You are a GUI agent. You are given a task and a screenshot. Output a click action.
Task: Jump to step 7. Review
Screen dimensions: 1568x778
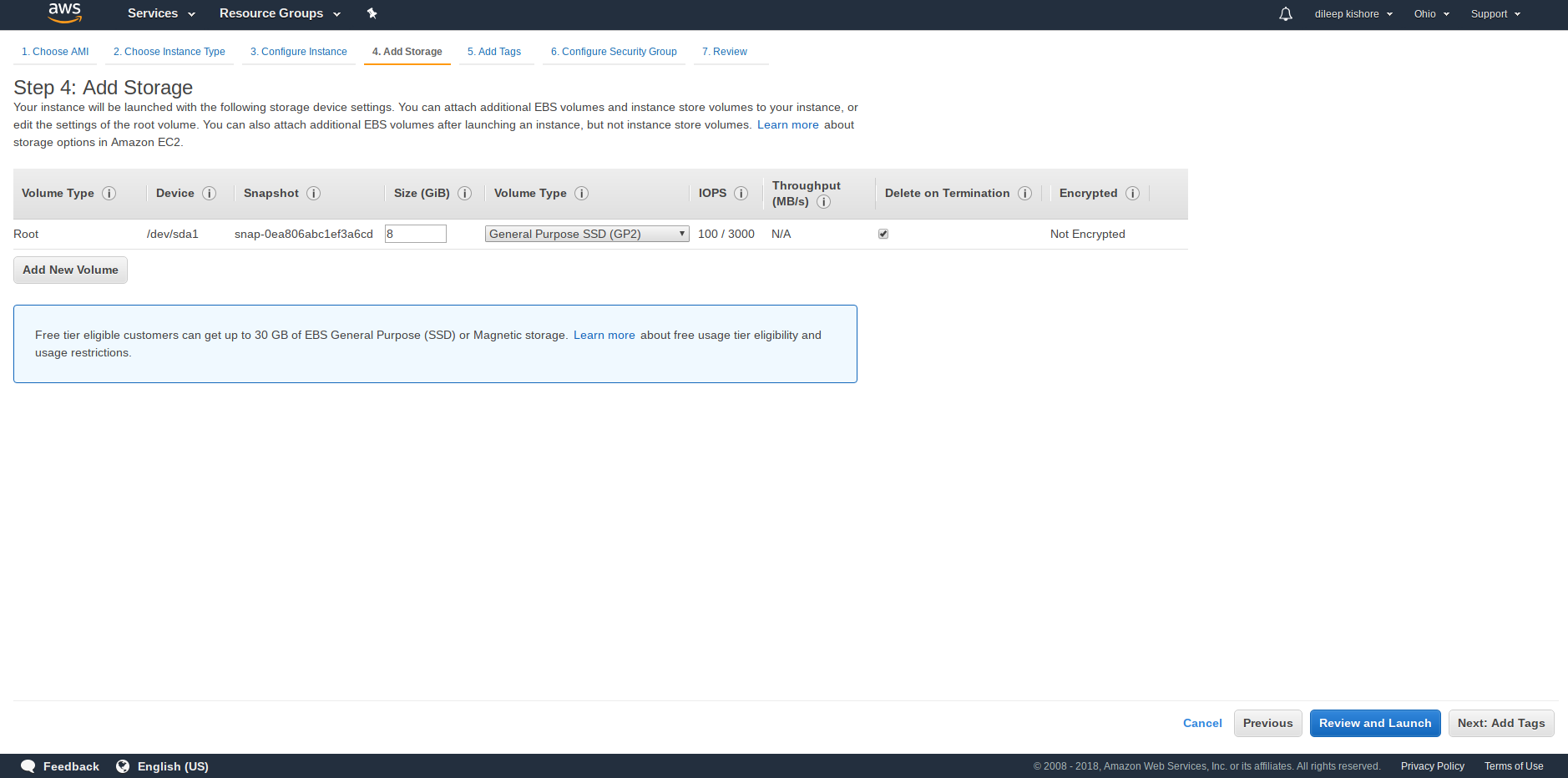[725, 52]
